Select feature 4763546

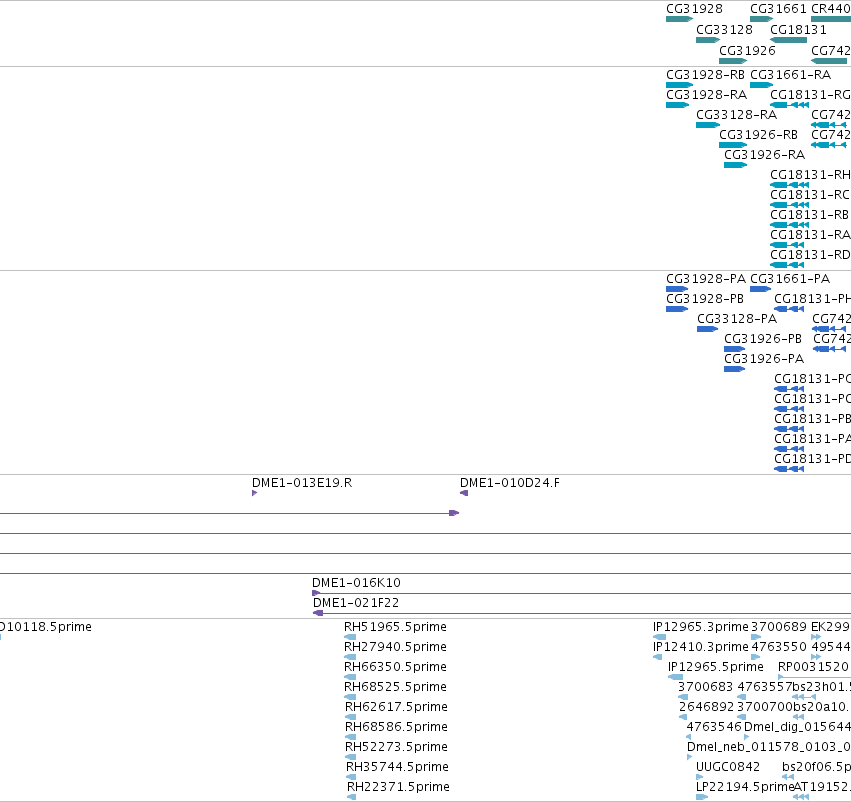click(x=689, y=737)
